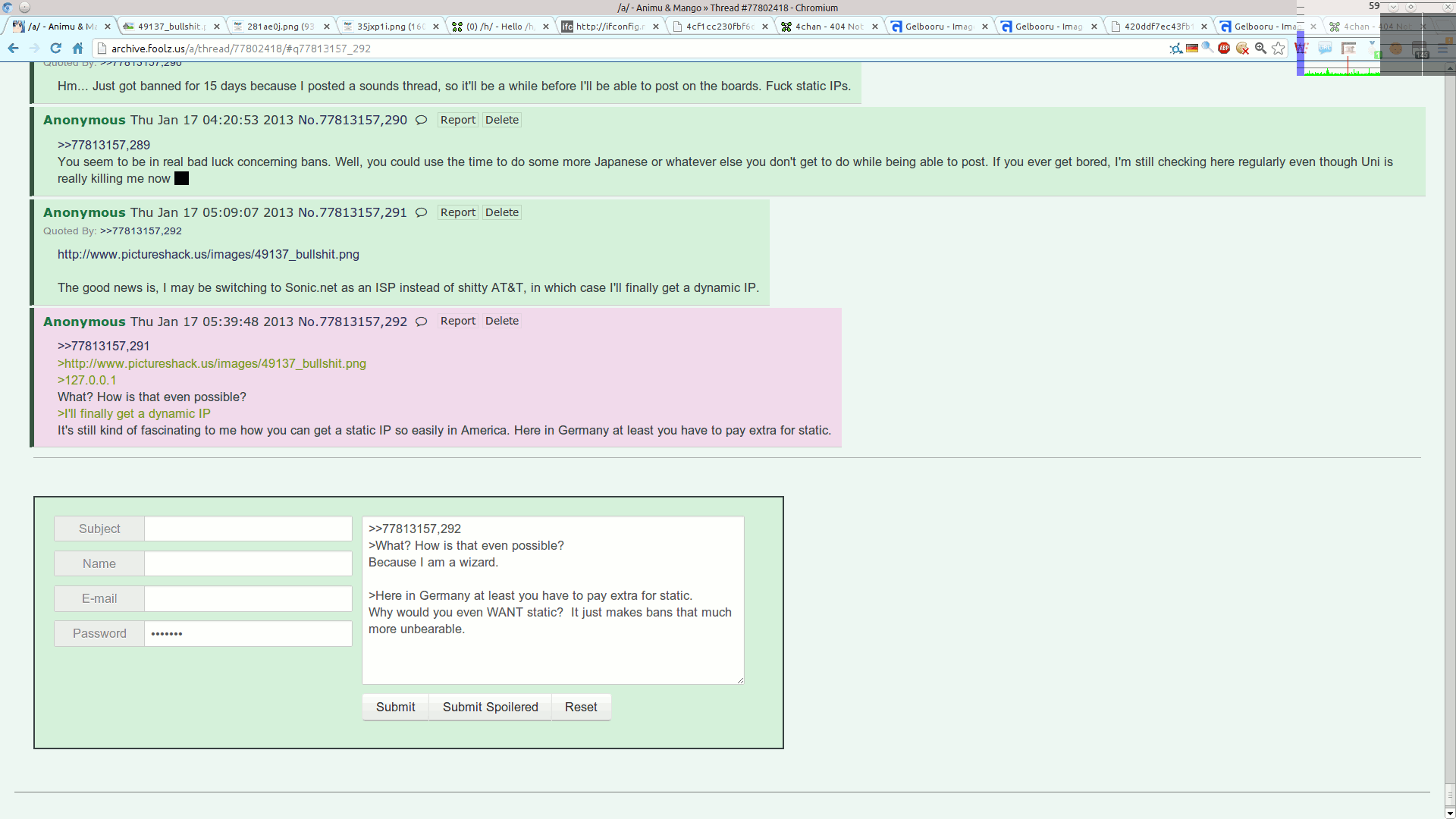This screenshot has width=1456, height=819.
Task: Go to the browser home page icon
Action: click(x=77, y=49)
